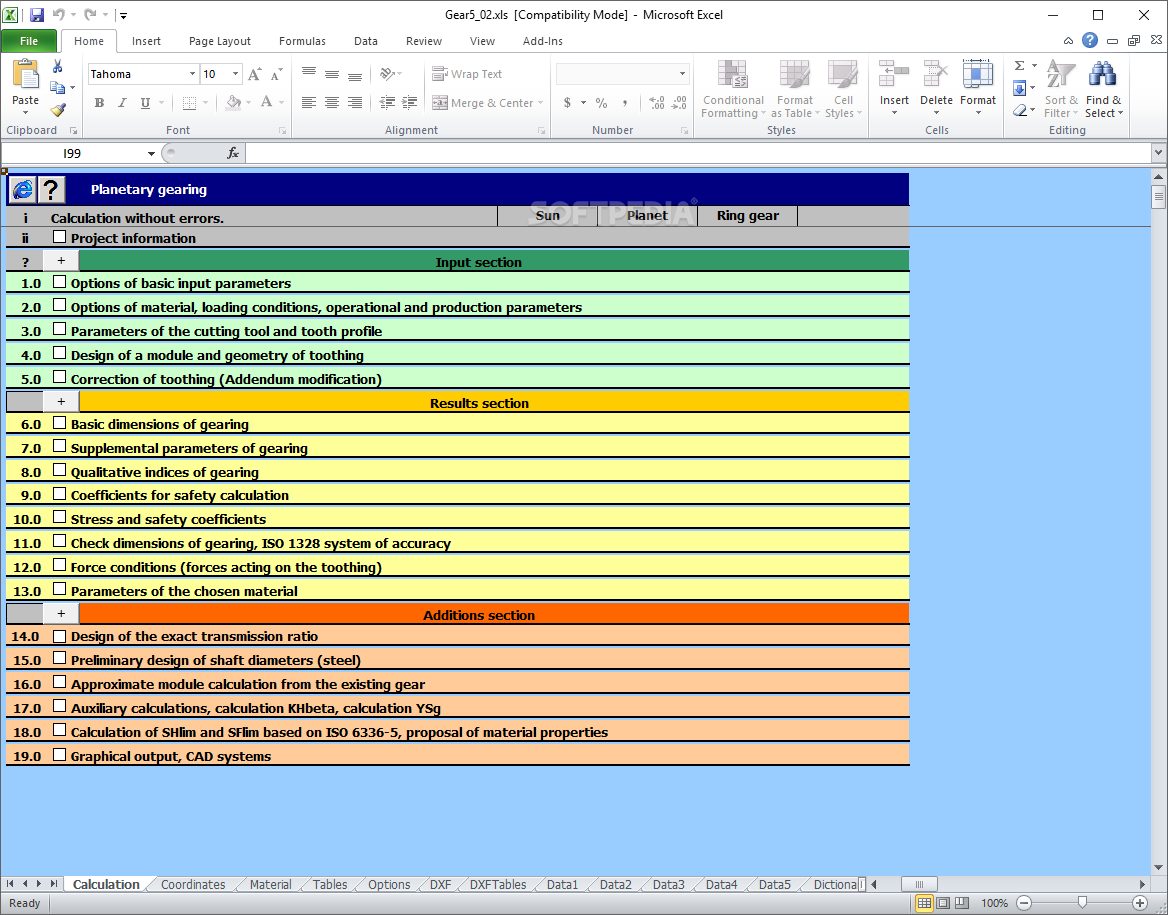Open Microsoft Excel Help icon

(1090, 40)
